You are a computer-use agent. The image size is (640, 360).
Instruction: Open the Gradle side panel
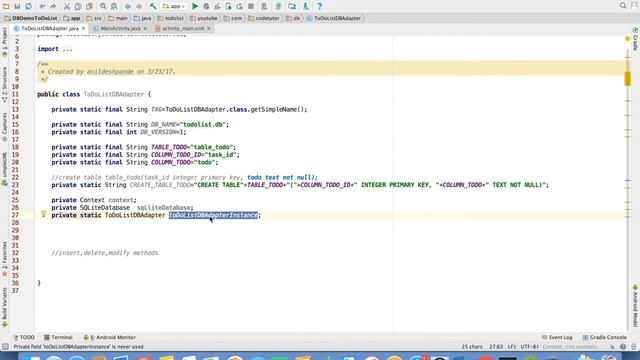coord(635,40)
